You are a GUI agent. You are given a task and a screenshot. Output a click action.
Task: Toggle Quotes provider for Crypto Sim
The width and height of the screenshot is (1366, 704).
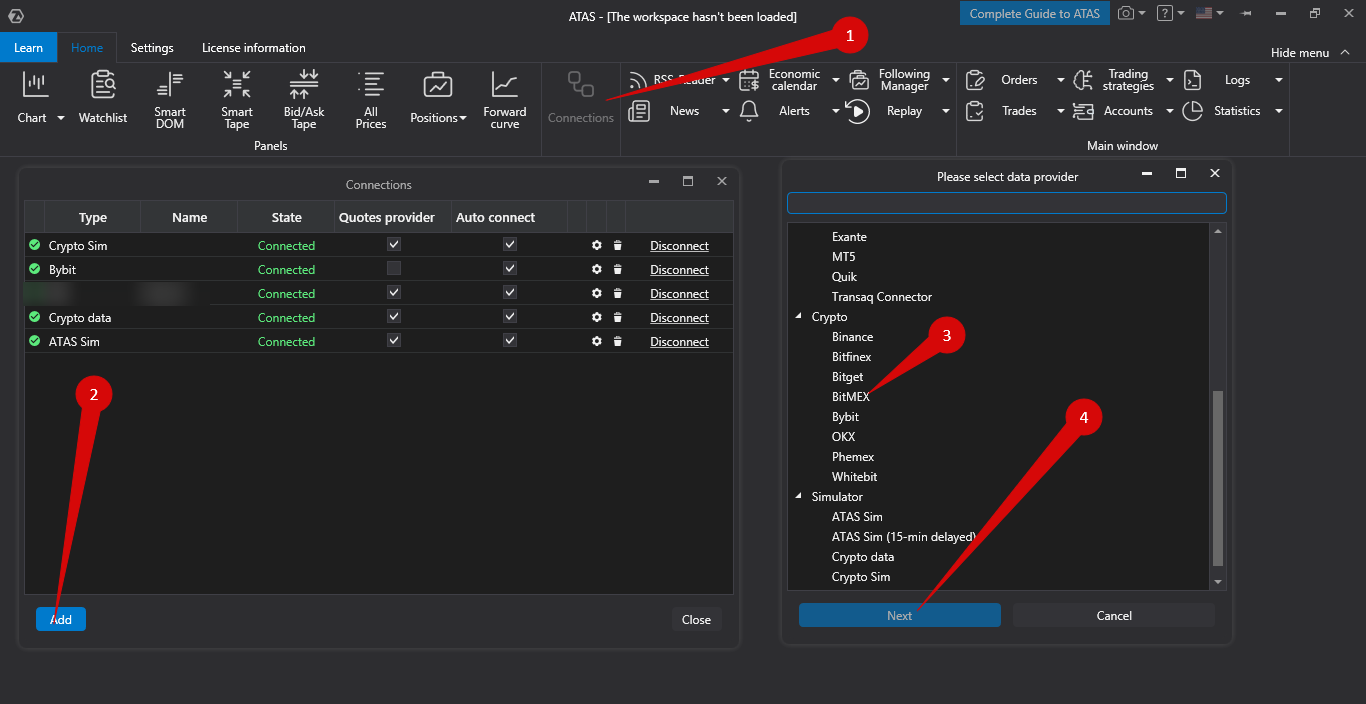pyautogui.click(x=394, y=244)
